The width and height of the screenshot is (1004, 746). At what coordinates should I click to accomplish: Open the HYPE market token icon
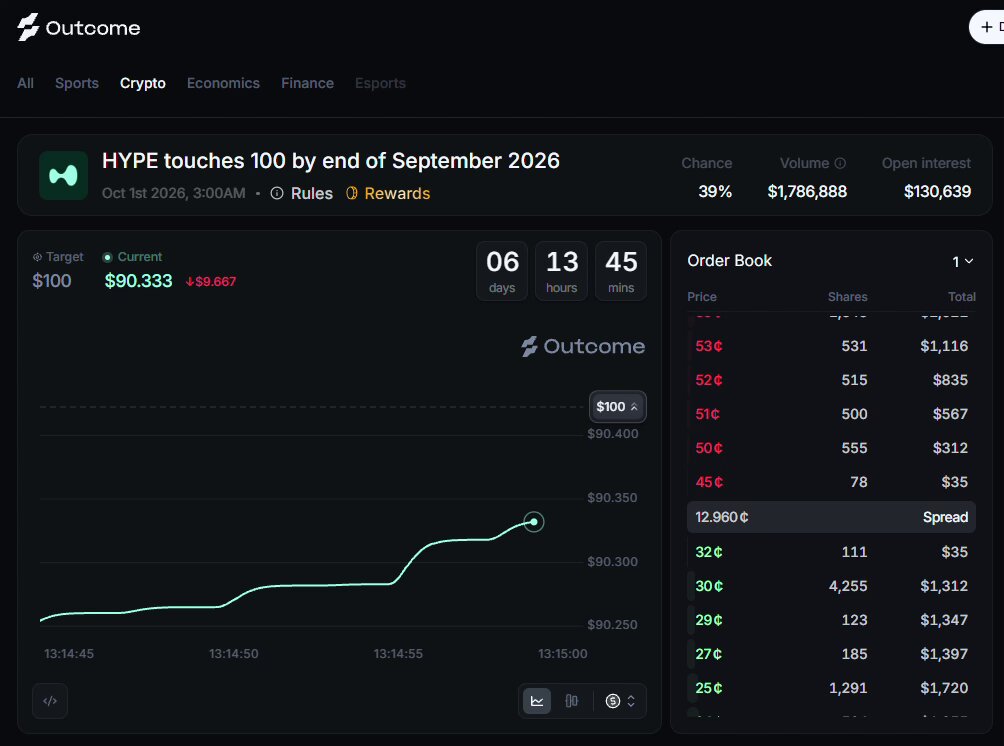pos(63,175)
